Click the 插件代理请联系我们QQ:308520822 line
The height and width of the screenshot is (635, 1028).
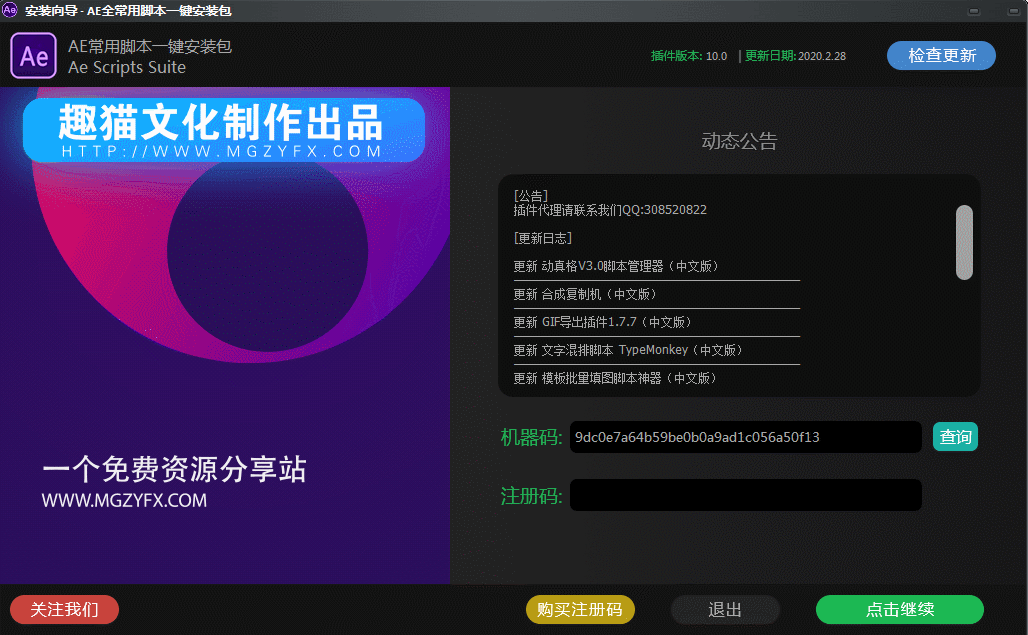pyautogui.click(x=610, y=210)
